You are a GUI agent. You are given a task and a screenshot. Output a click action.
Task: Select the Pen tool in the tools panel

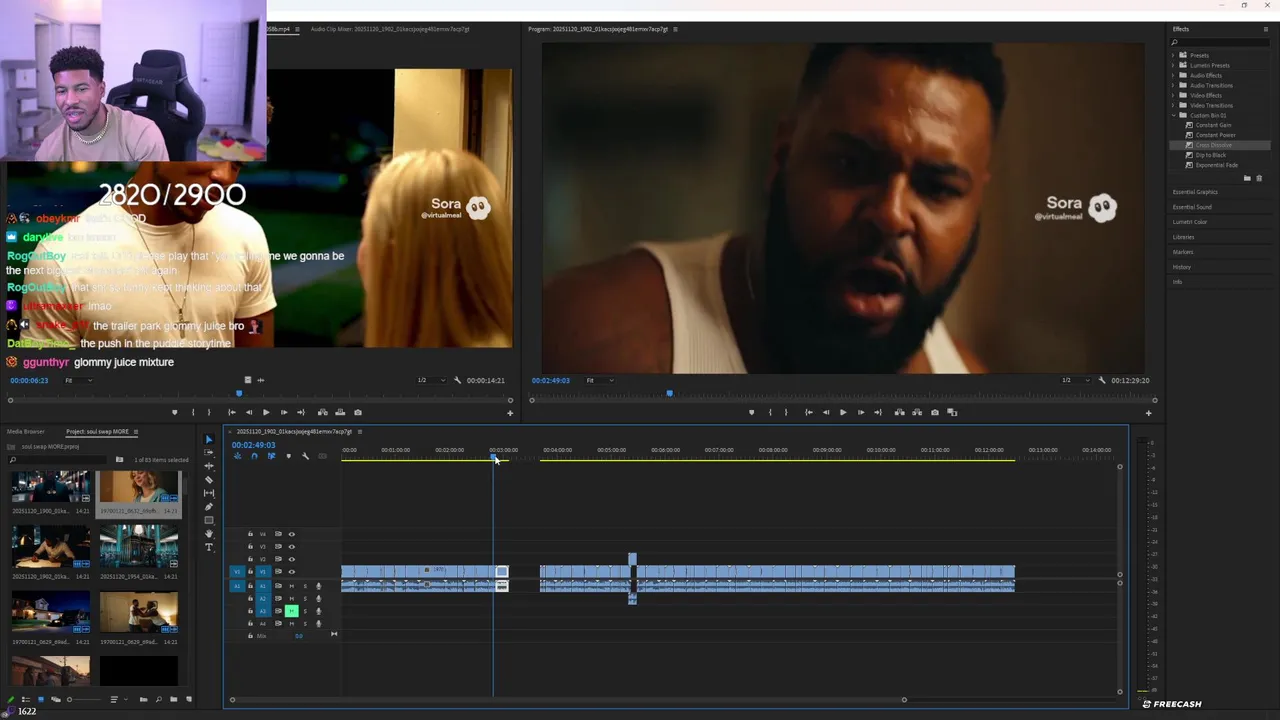209,507
